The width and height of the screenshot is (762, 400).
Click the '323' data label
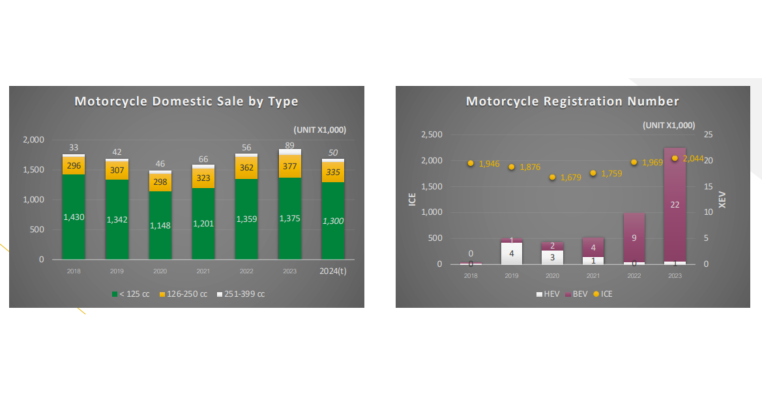coord(203,178)
